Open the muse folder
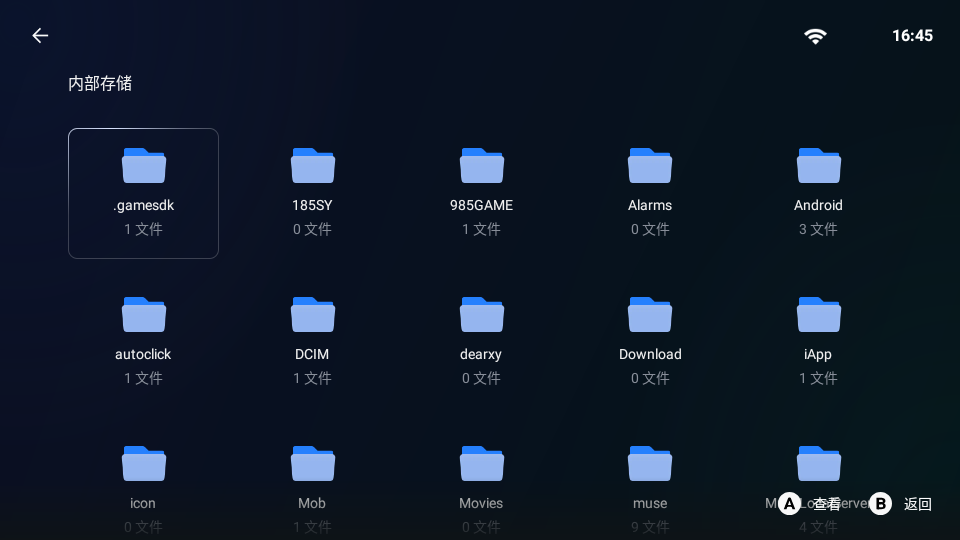This screenshot has height=540, width=960. 650,478
